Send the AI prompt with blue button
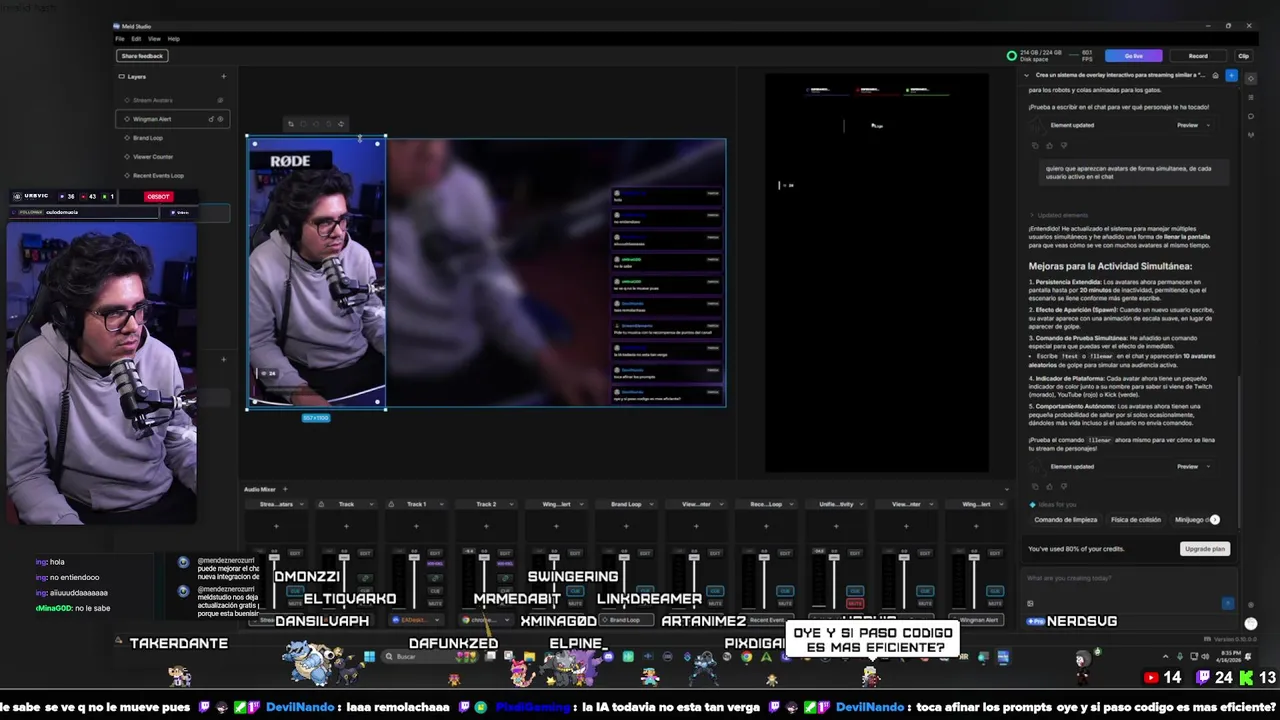1280x720 pixels. (1228, 603)
